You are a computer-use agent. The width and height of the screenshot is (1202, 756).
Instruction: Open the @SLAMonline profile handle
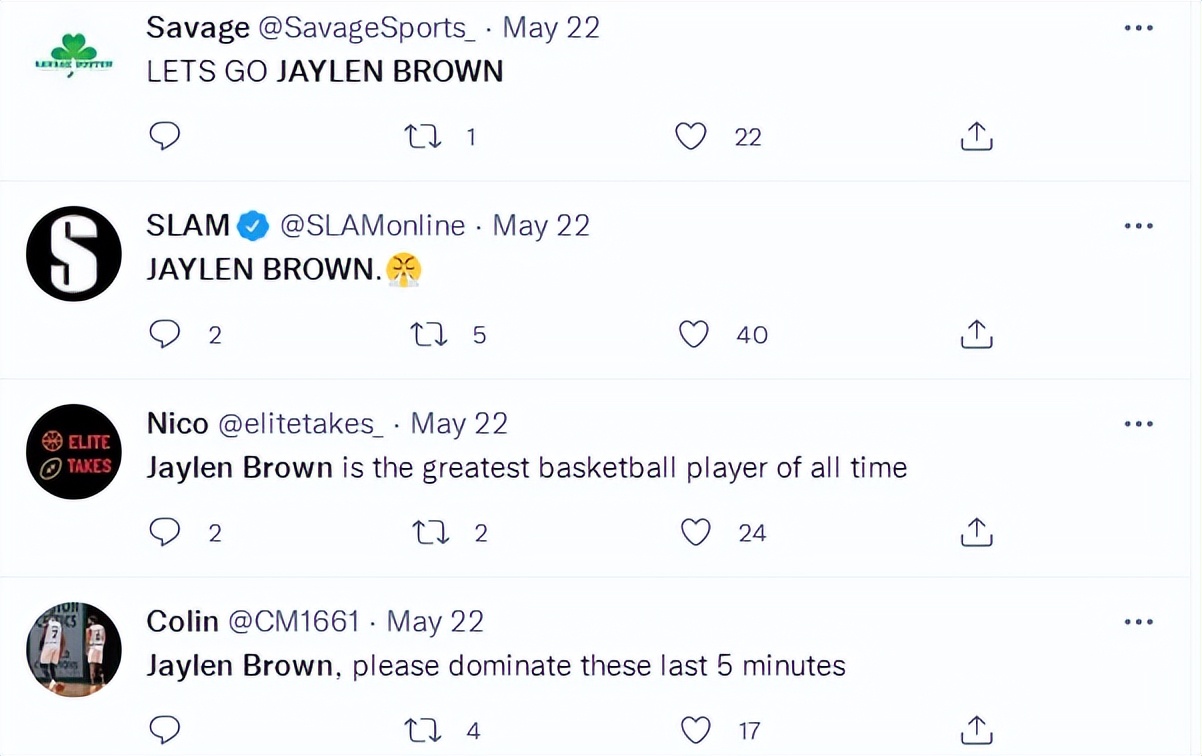point(372,226)
